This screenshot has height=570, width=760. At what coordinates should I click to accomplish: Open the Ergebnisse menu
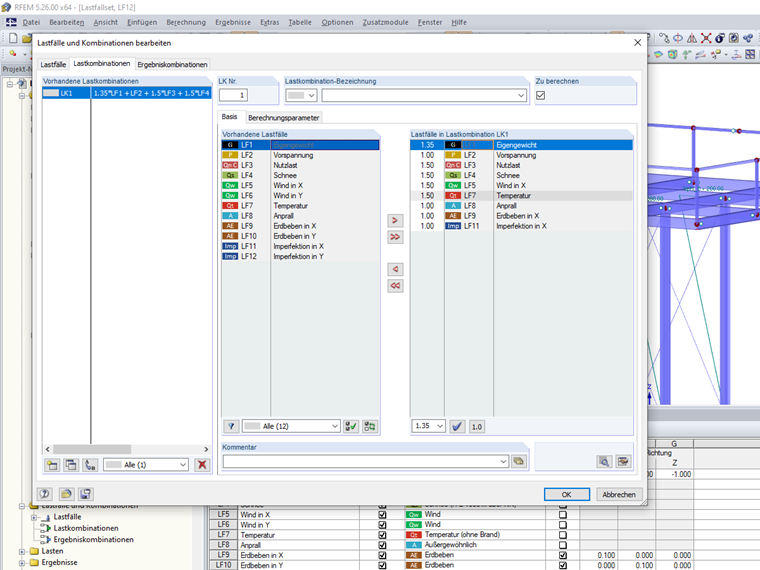point(233,22)
